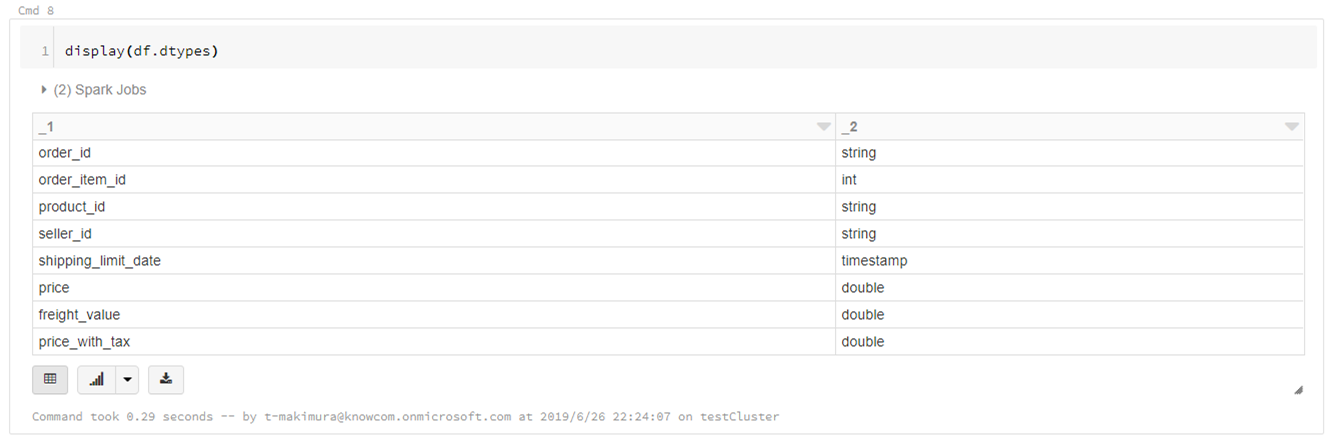This screenshot has width=1330, height=440.
Task: Open the _1 column sort arrow
Action: tap(823, 127)
